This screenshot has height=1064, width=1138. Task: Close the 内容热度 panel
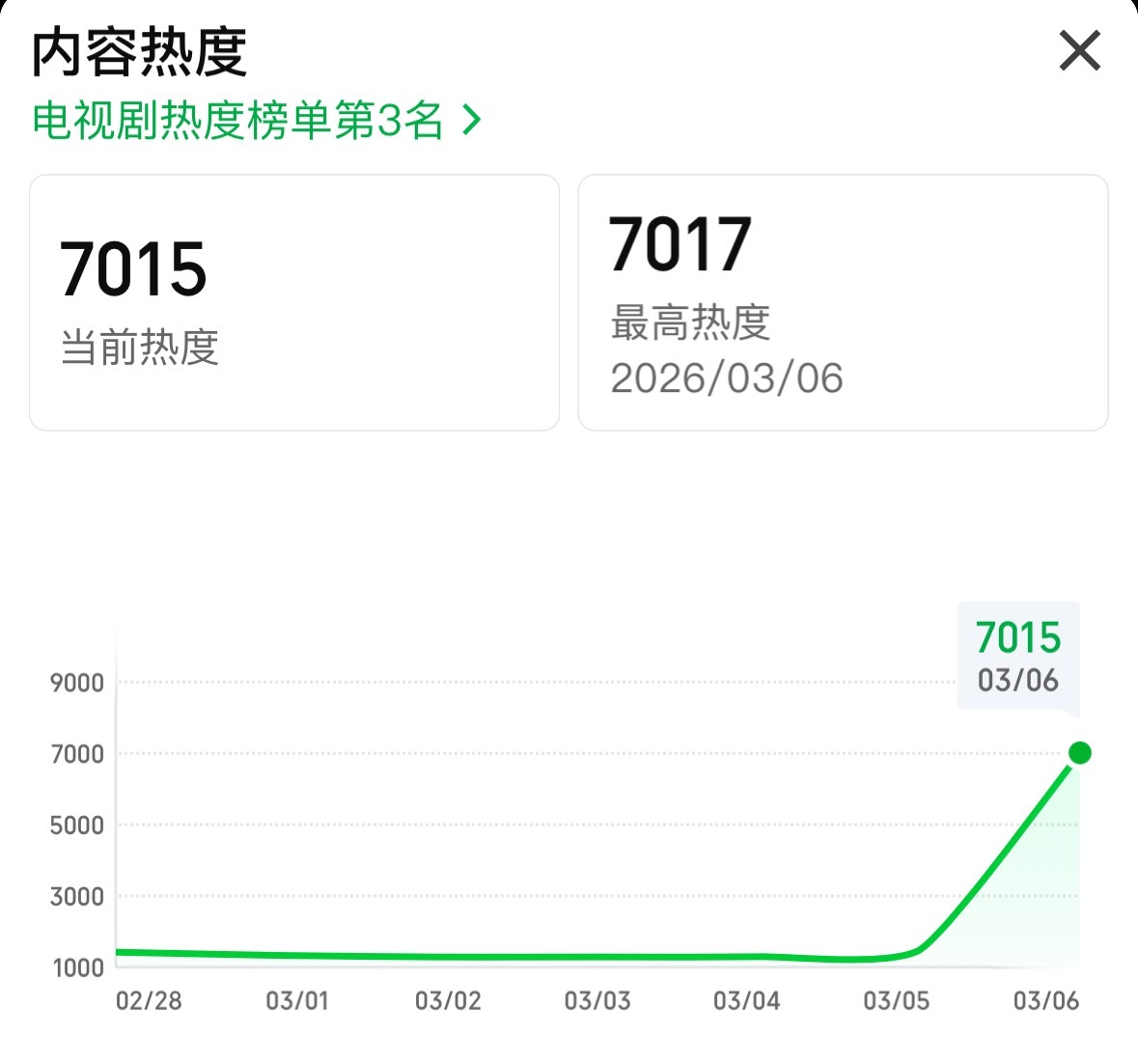coord(1080,51)
